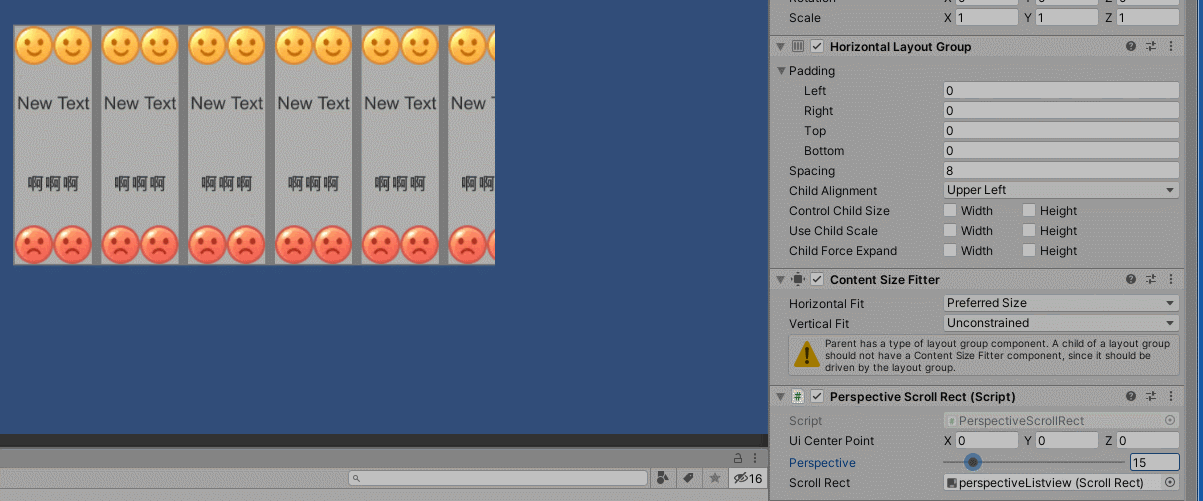Open presets for Perspective Scroll Rect script
1203x501 pixels.
[x=1151, y=397]
